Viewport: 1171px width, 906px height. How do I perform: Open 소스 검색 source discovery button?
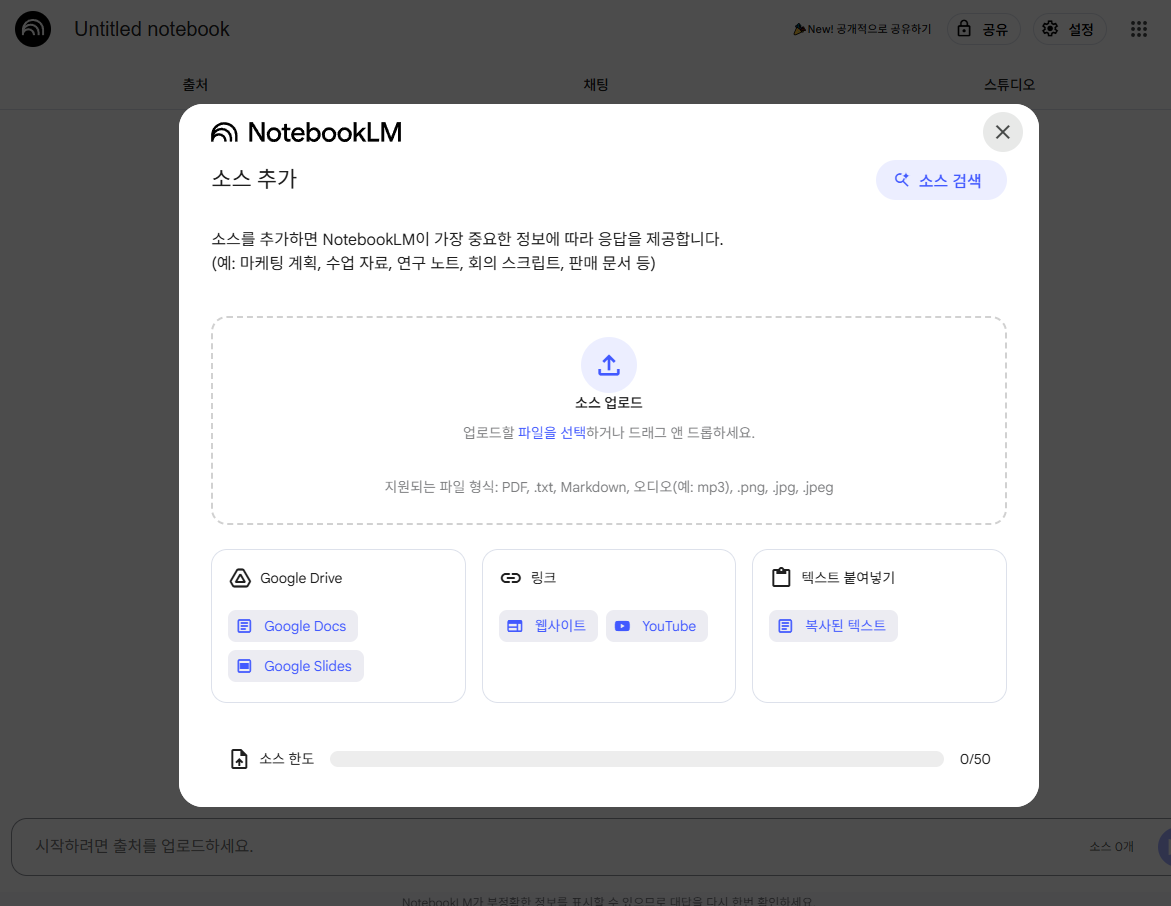[941, 180]
